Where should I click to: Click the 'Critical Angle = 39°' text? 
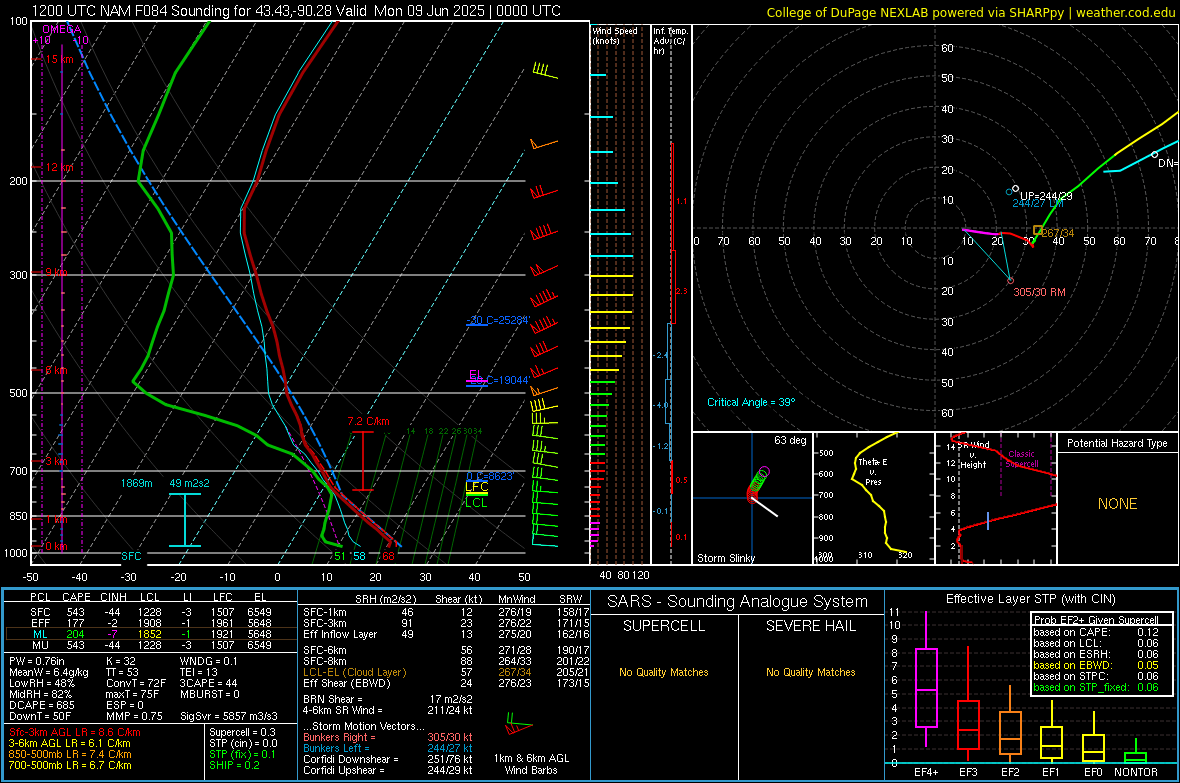751,402
